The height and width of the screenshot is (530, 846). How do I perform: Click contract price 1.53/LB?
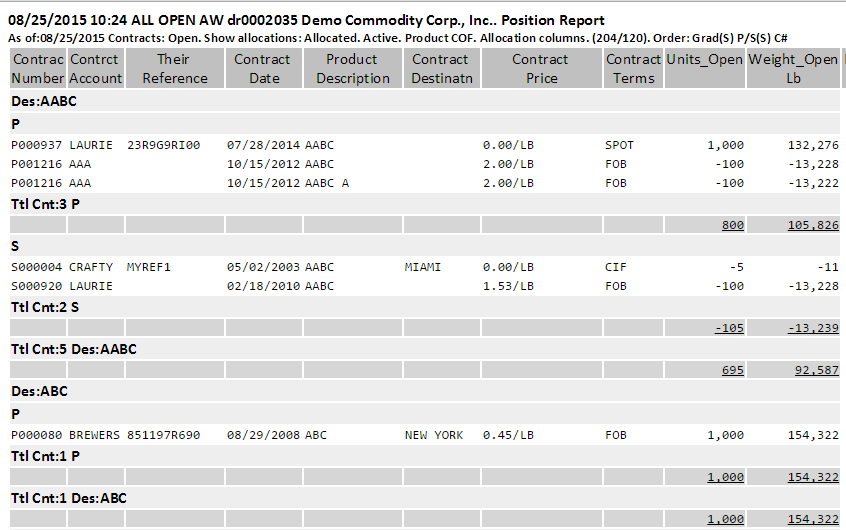coord(508,286)
